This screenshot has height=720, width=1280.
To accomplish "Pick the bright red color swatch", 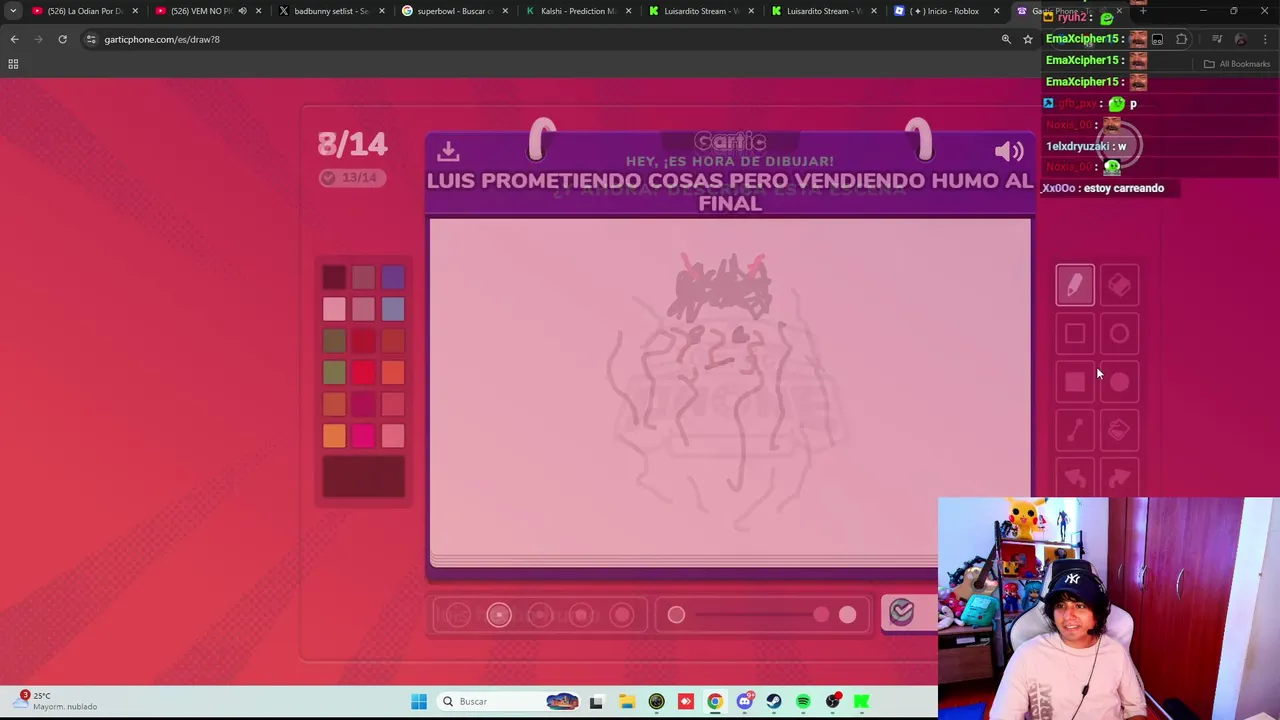I will coord(363,373).
